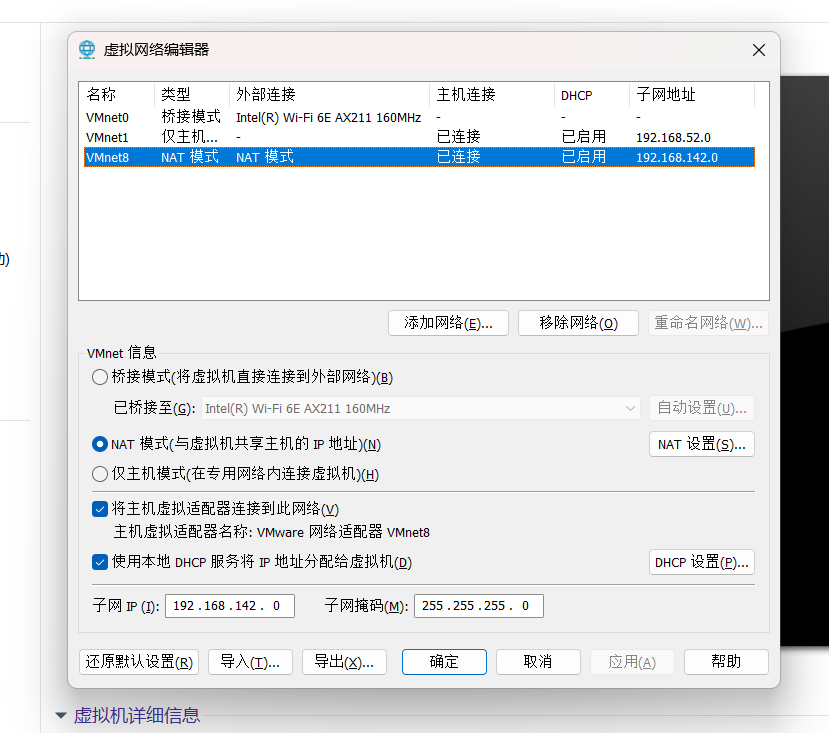
Task: Open NAT 设置 dialog
Action: (x=702, y=444)
